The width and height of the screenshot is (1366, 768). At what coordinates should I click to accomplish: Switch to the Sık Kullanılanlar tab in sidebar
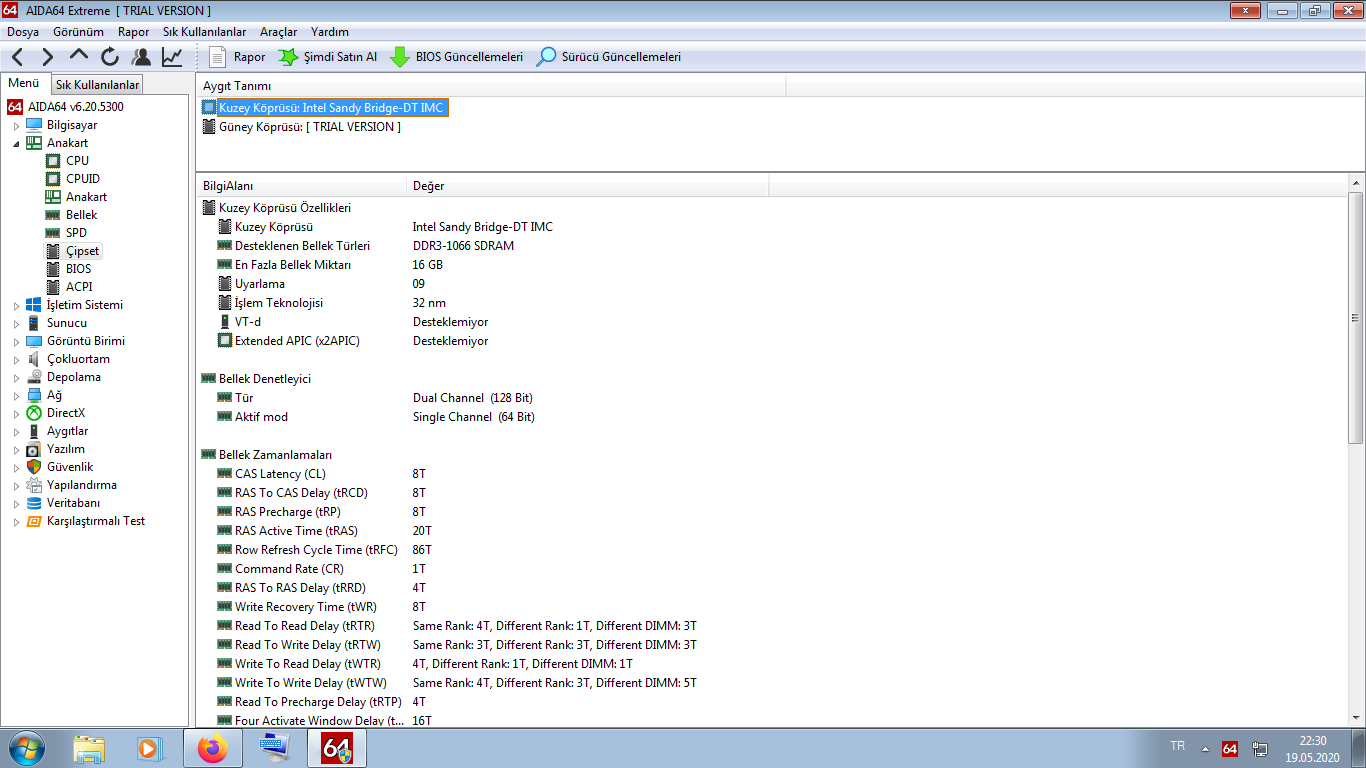tap(97, 85)
